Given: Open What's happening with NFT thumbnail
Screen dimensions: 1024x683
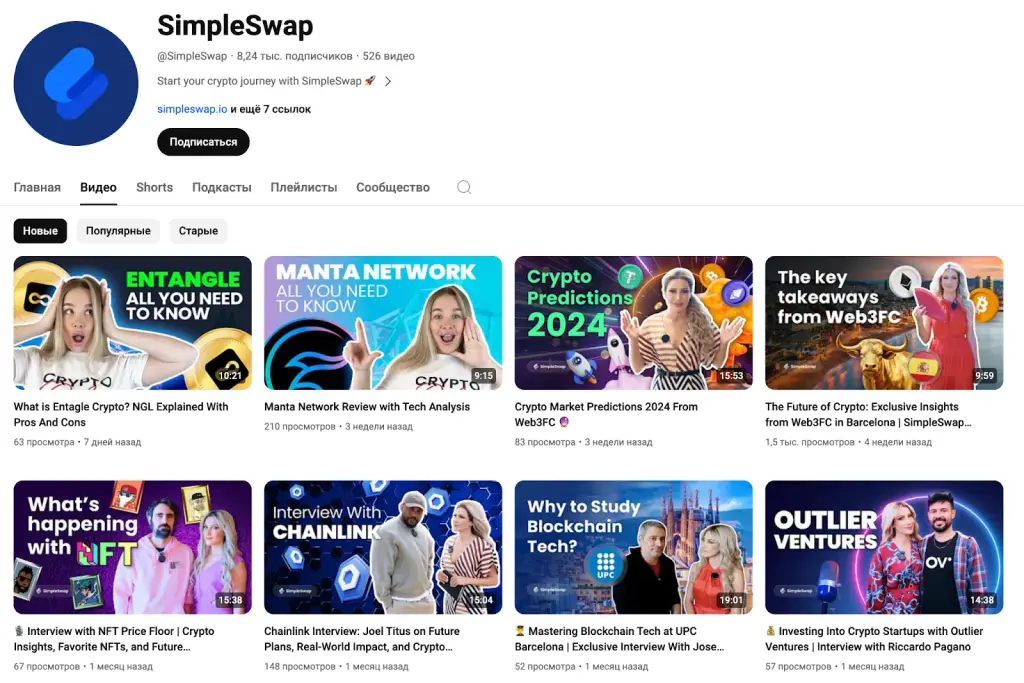Looking at the screenshot, I should (x=133, y=547).
